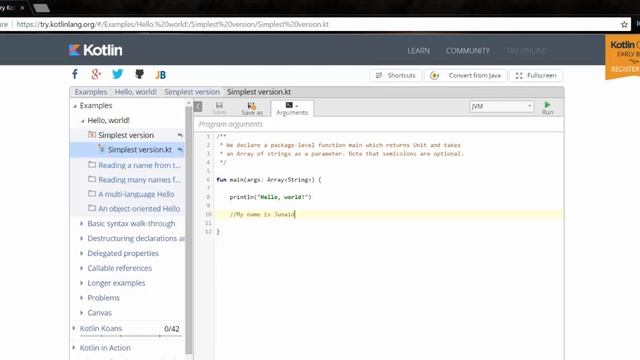Screen dimensions: 640x360
Task: Open Reading many names folder
Action: pos(139,180)
